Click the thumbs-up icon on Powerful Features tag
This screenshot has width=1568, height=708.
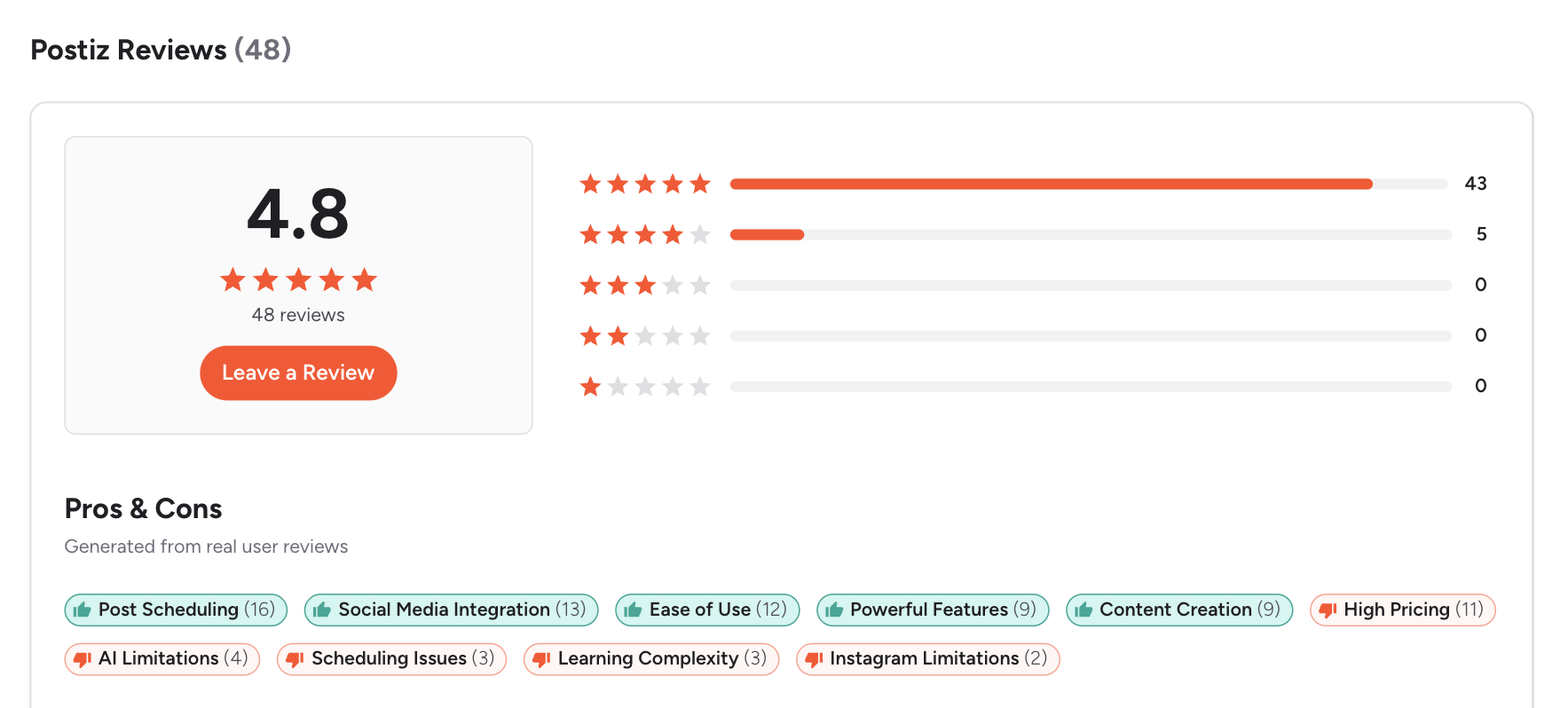pos(834,610)
